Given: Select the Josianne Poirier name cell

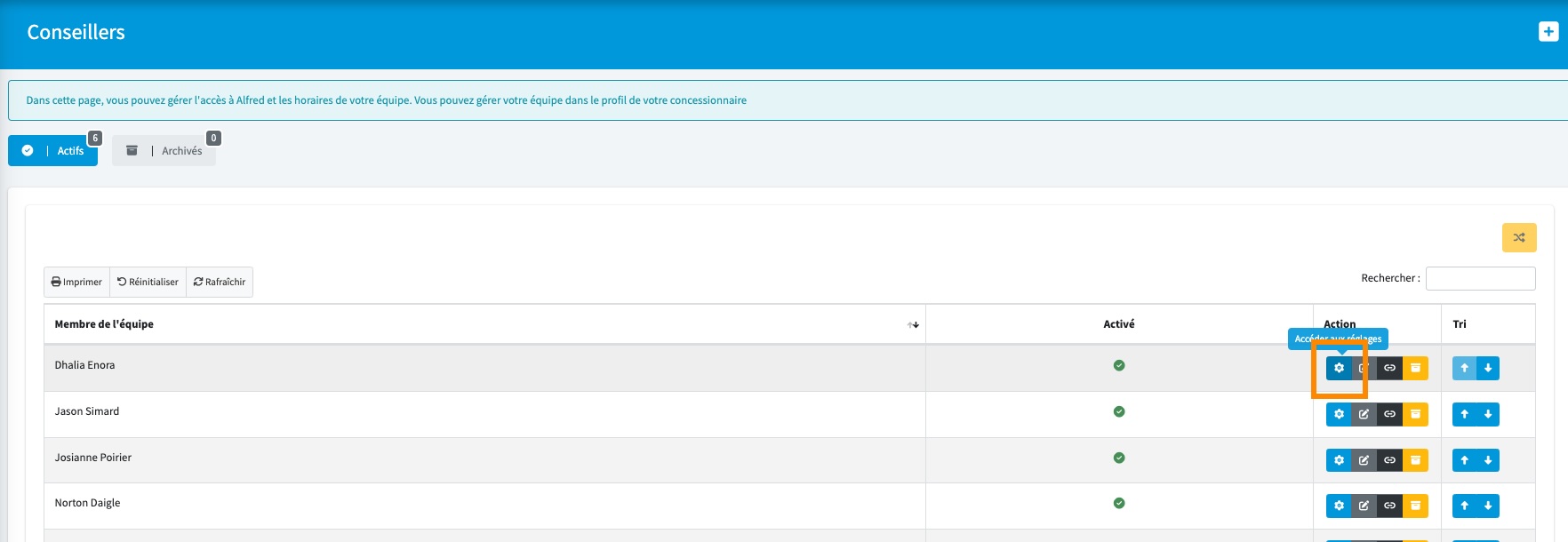Looking at the screenshot, I should click(484, 460).
